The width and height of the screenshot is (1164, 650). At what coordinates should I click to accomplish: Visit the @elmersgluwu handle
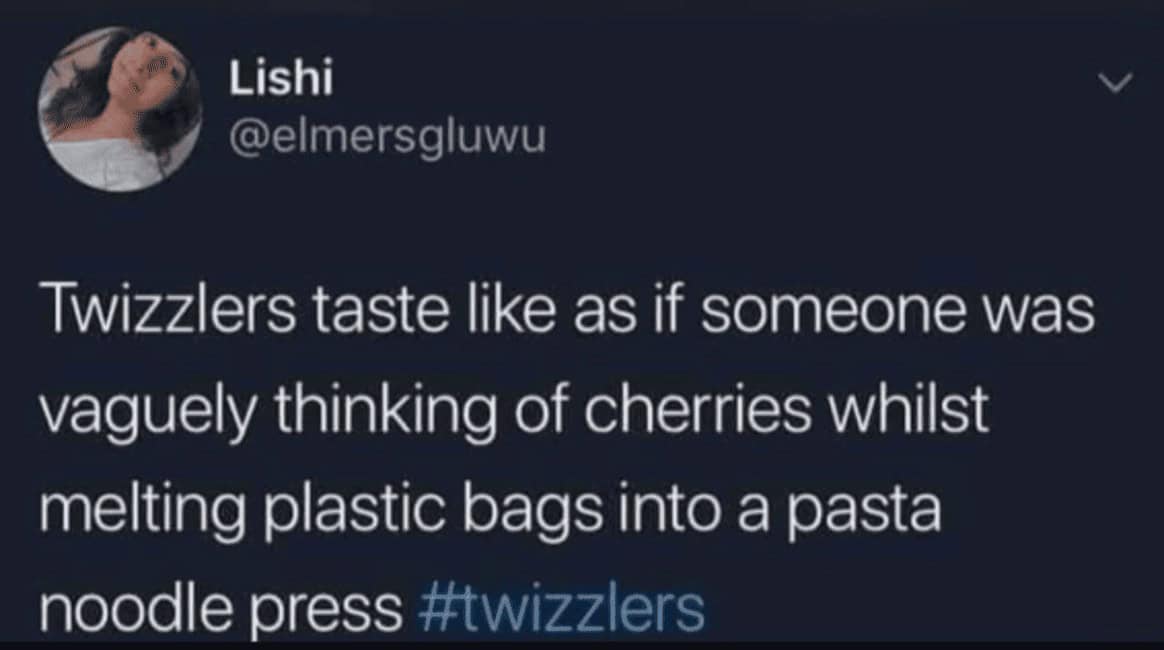[388, 136]
